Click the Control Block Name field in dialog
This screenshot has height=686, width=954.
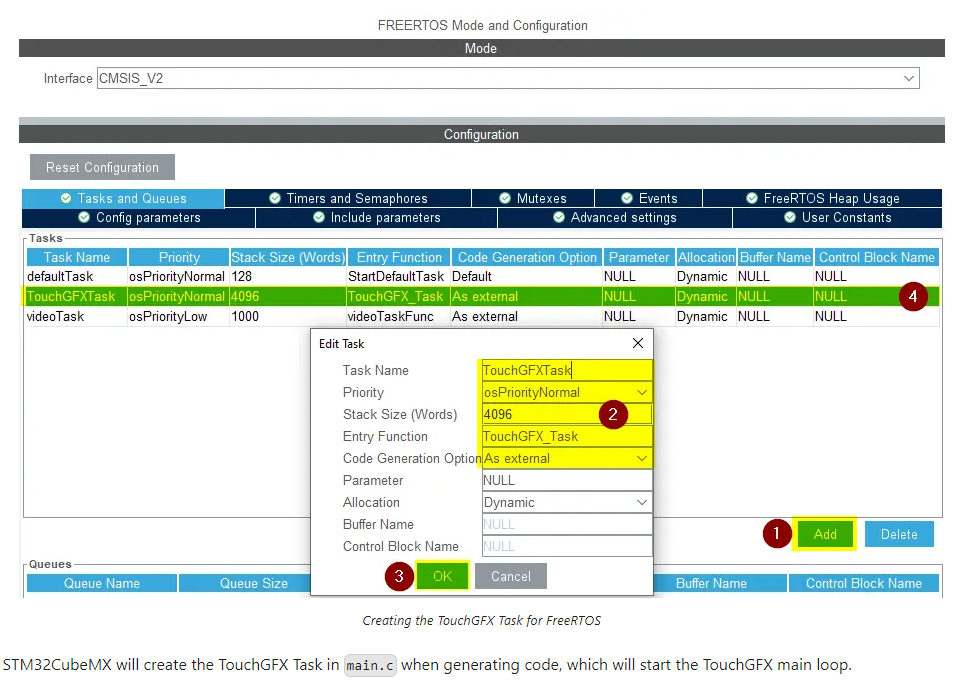click(567, 546)
